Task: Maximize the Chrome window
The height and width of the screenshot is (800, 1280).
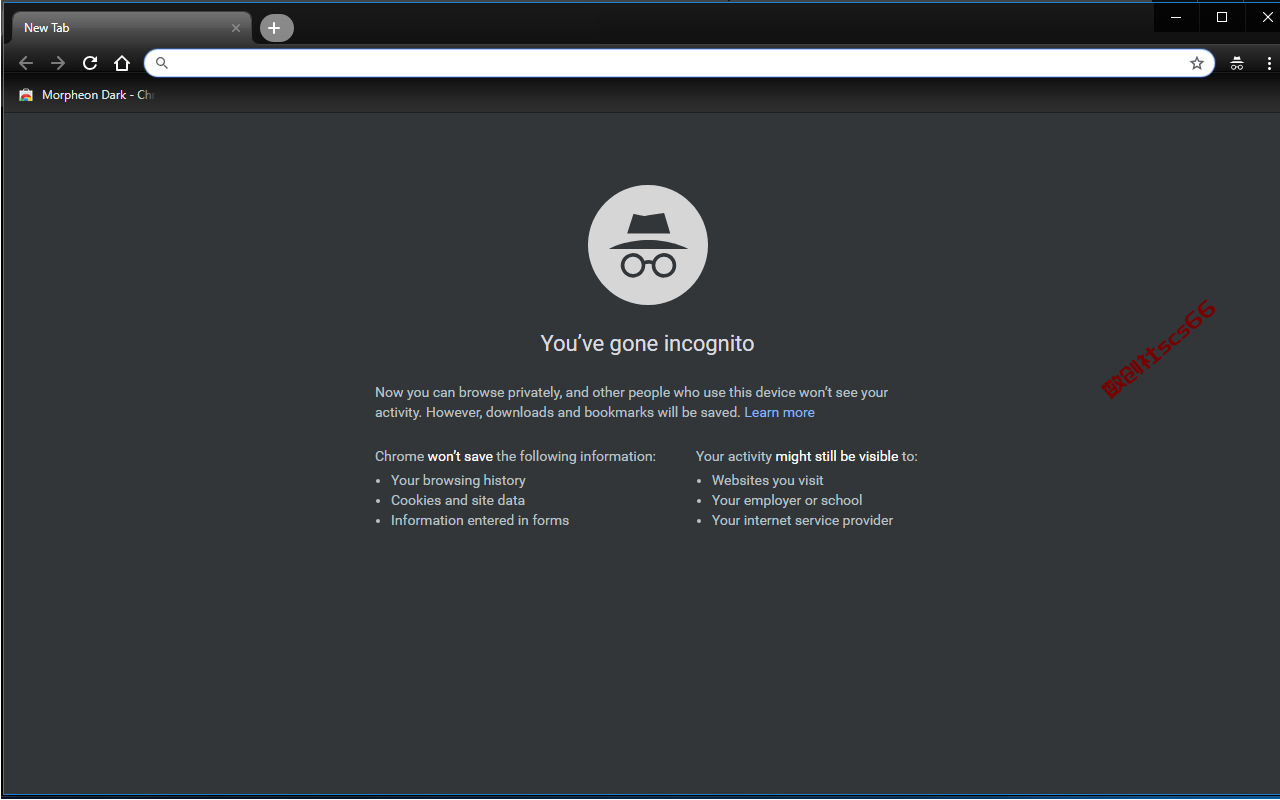Action: 1221,17
